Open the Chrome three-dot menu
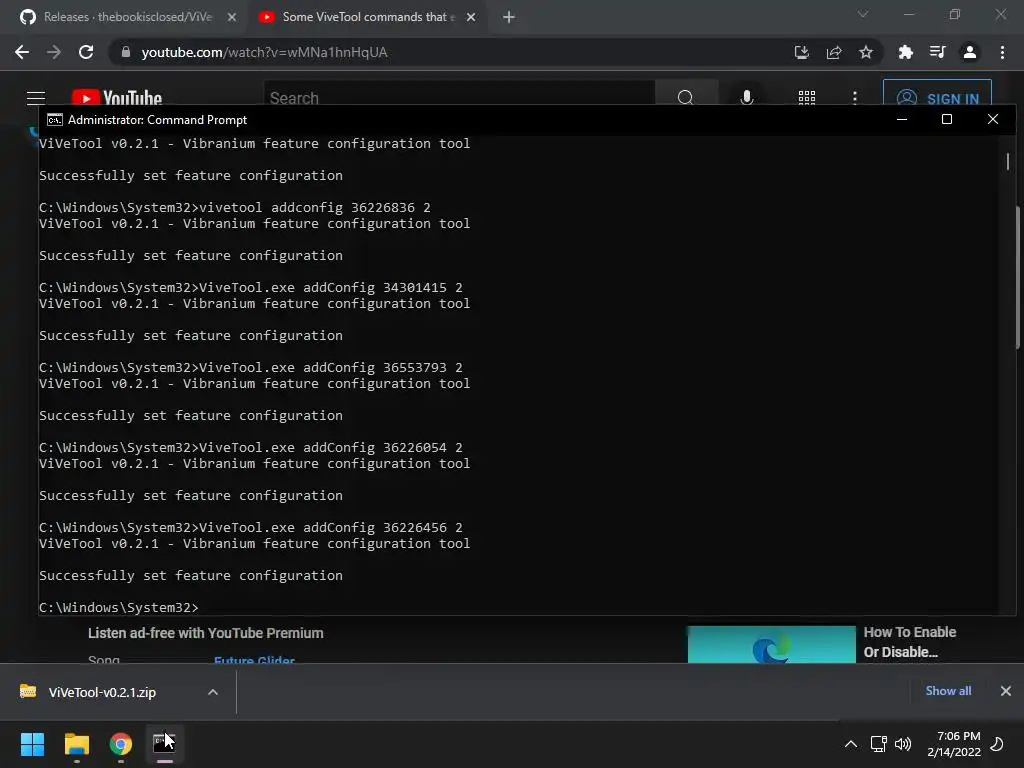The width and height of the screenshot is (1024, 768). (x=1002, y=52)
